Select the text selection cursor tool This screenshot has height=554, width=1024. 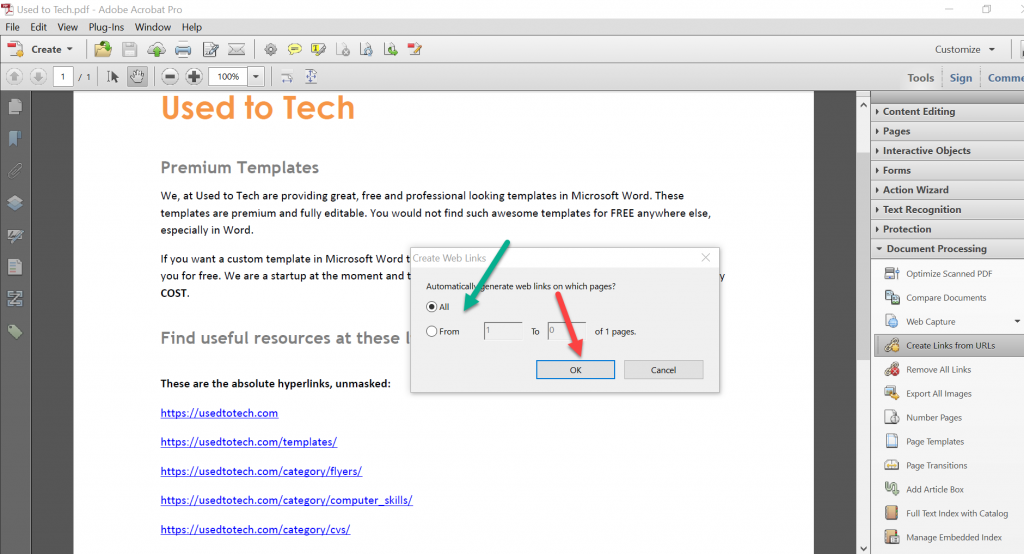coord(112,76)
